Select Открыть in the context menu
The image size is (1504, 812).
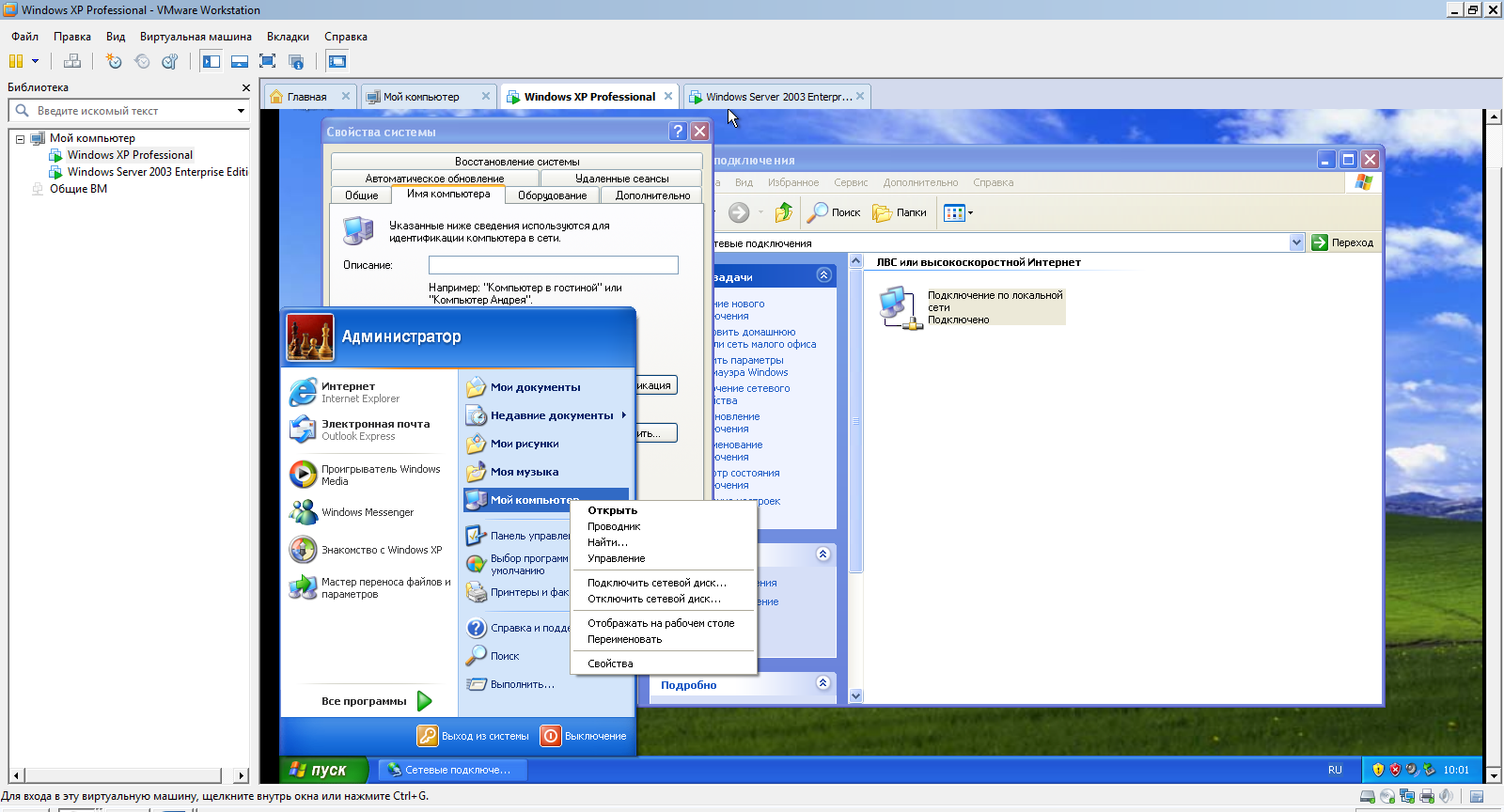point(664,510)
